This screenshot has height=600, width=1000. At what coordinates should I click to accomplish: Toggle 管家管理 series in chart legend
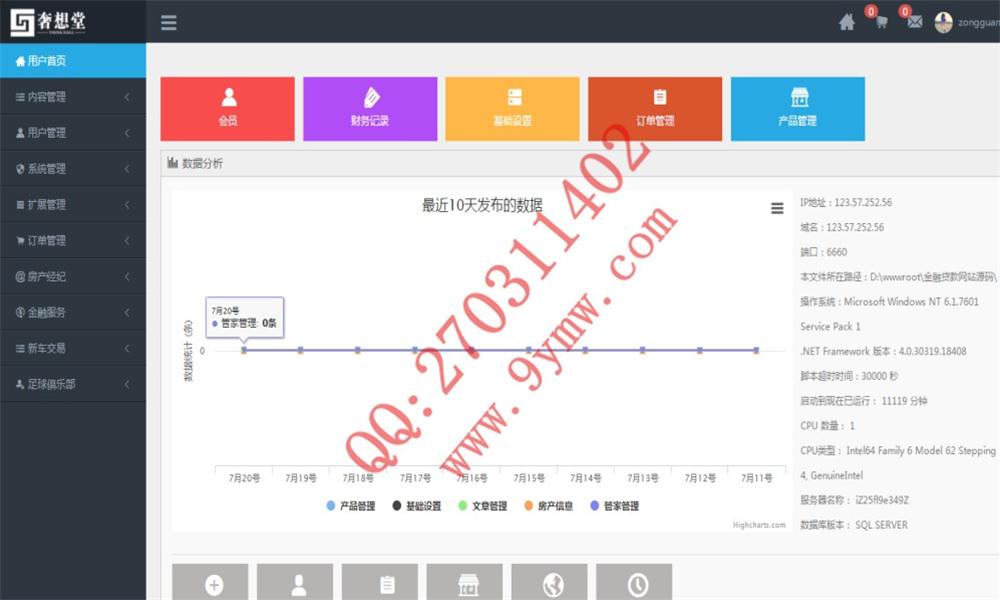pyautogui.click(x=615, y=506)
